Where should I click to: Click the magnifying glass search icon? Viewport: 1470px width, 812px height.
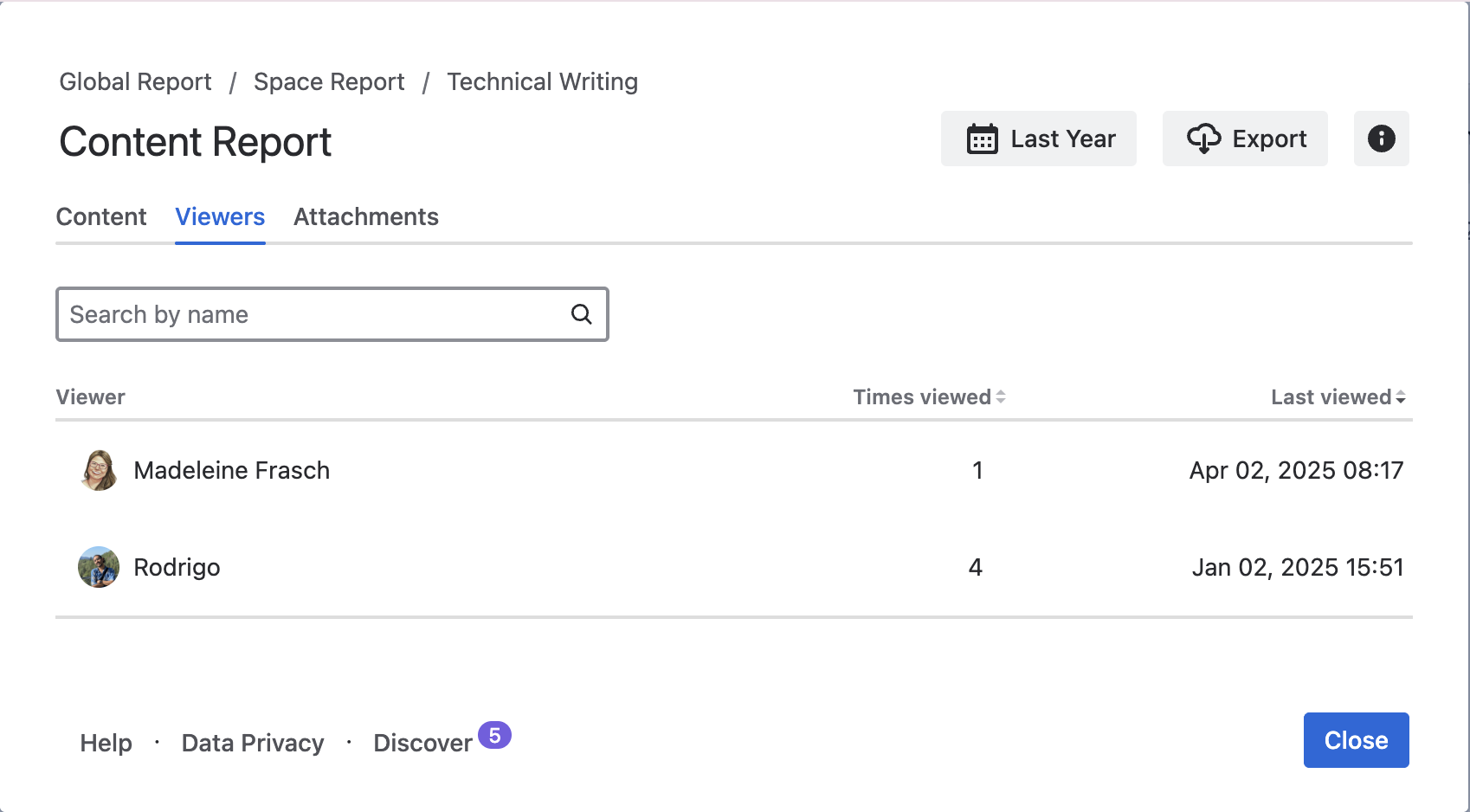tap(582, 314)
